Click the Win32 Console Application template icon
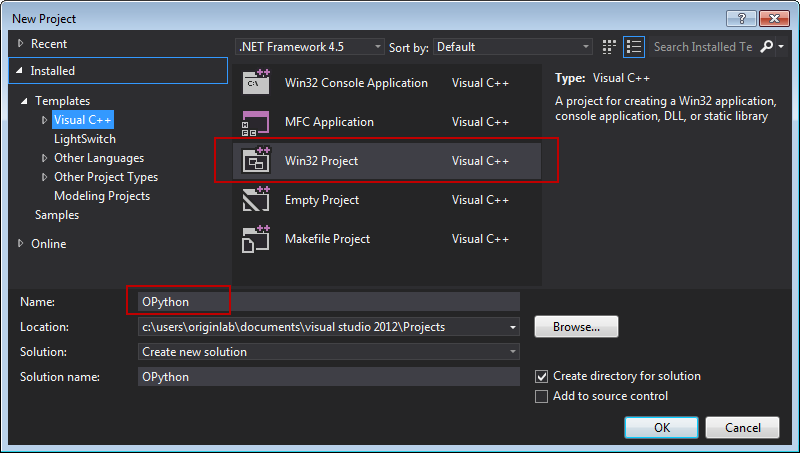The height and width of the screenshot is (453, 800). (x=257, y=83)
